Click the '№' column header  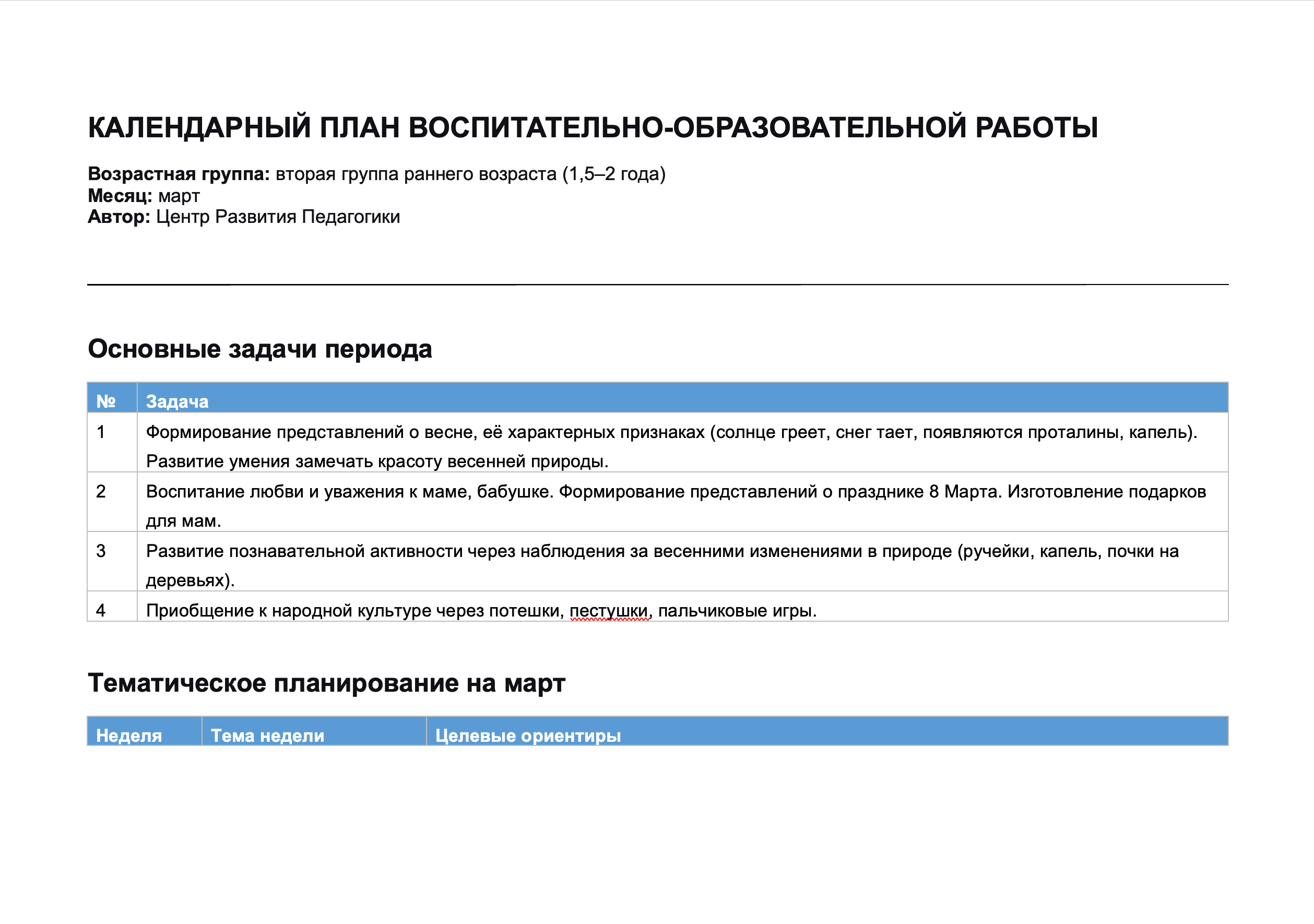(x=112, y=398)
